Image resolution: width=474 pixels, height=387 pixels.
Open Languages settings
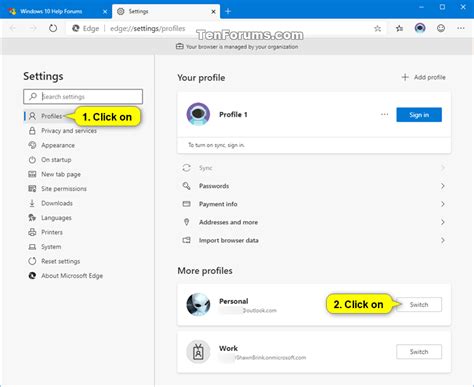(x=56, y=218)
